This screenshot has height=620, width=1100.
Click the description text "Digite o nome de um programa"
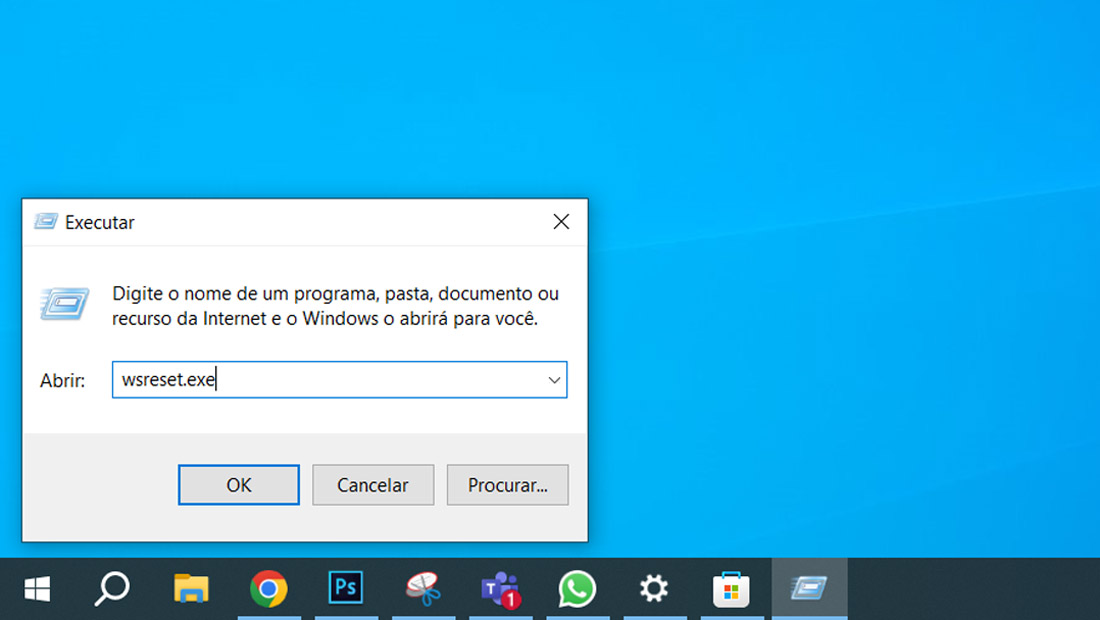tap(245, 293)
